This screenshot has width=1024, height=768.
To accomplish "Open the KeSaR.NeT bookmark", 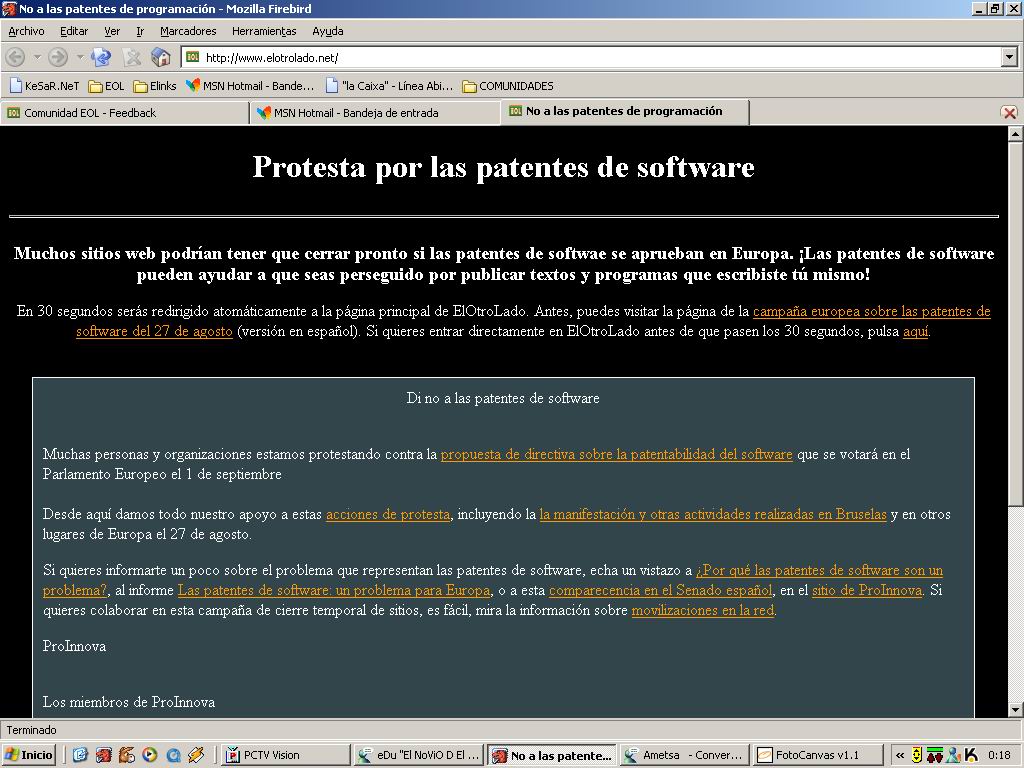I will click(x=44, y=86).
